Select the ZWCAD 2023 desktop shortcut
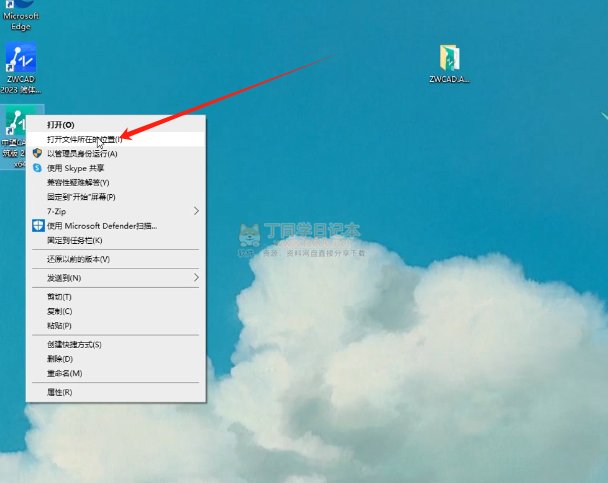608x483 pixels. (x=21, y=68)
